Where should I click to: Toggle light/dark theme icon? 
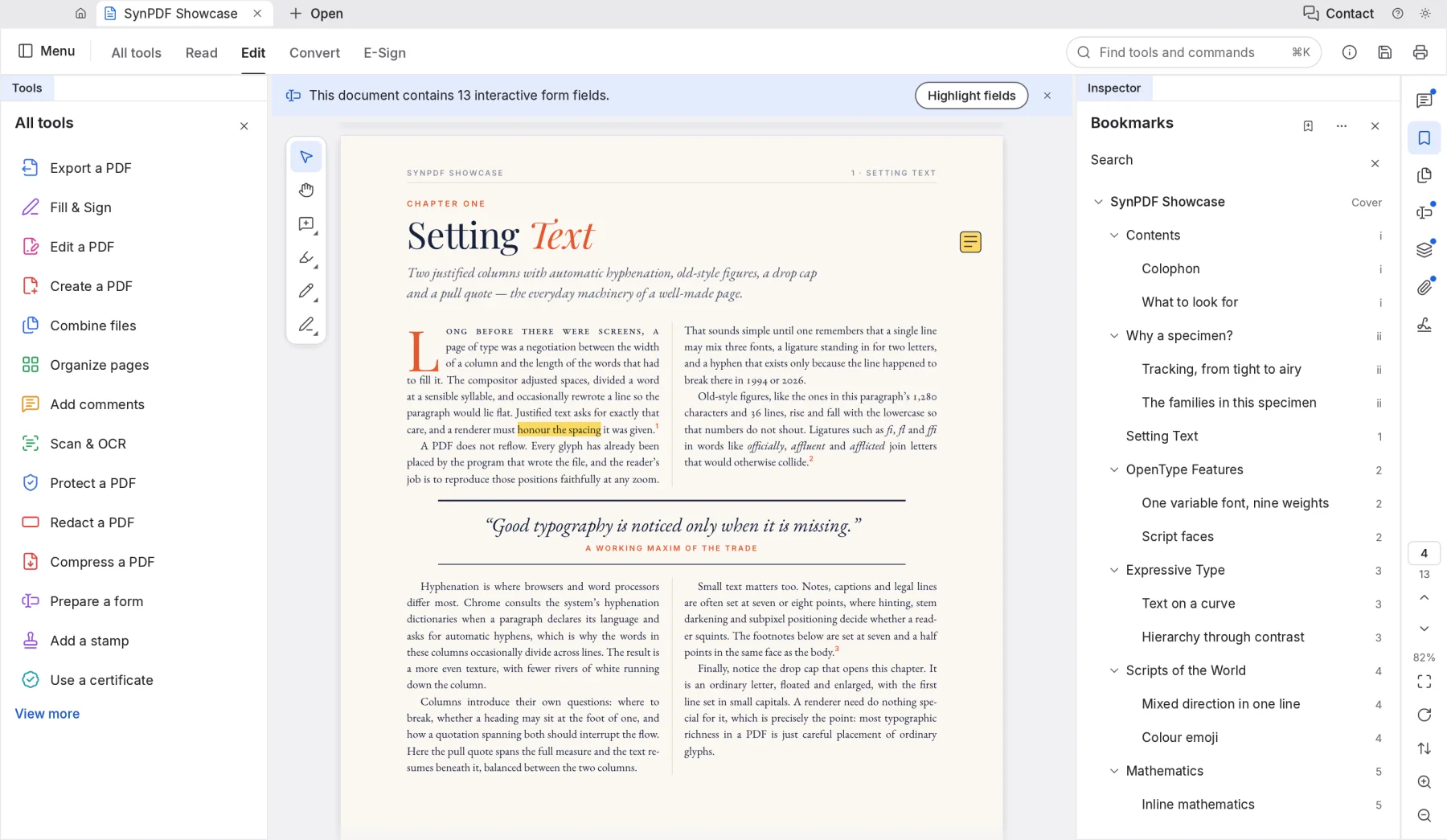click(1425, 14)
